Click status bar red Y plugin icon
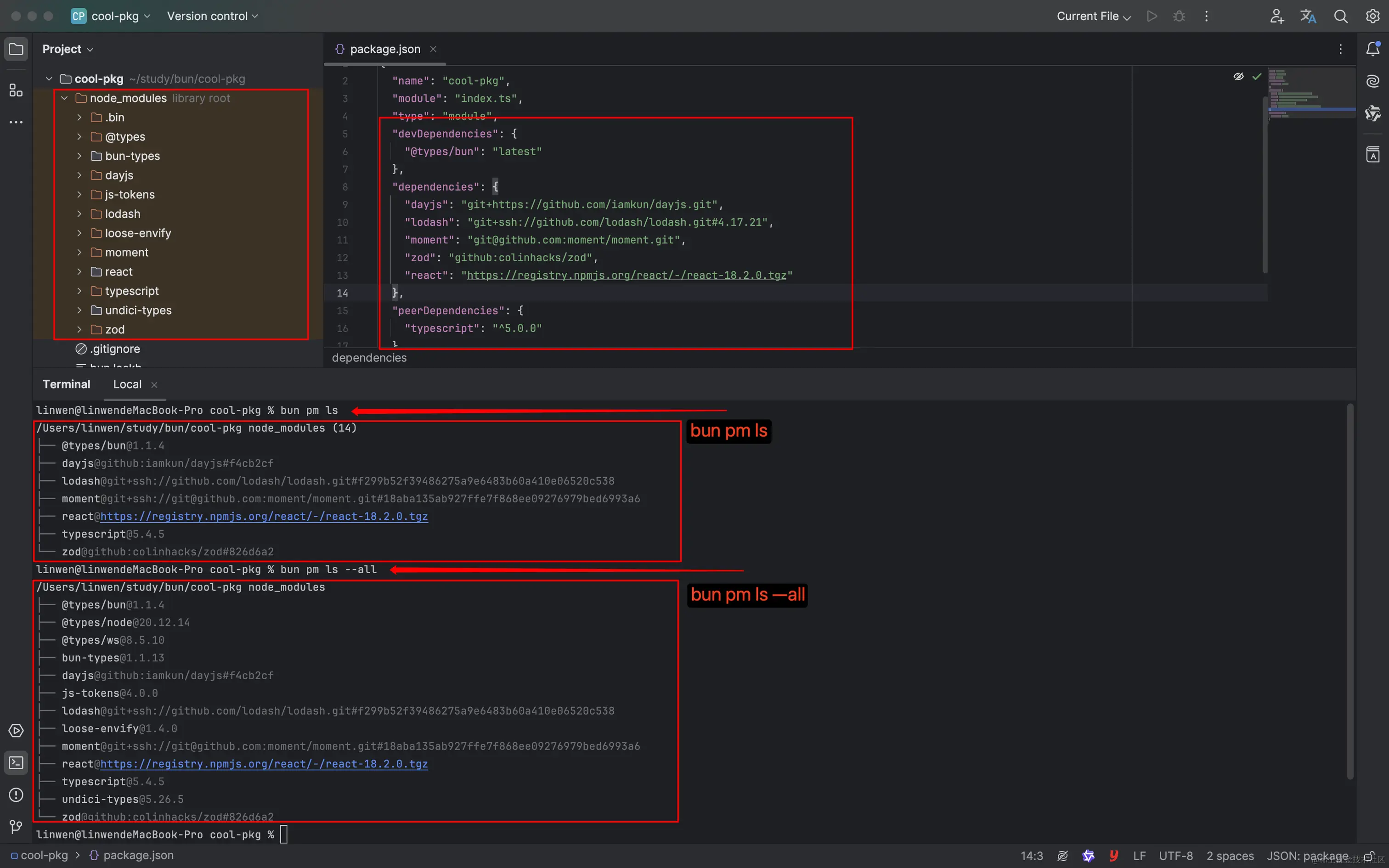 coord(1113,855)
